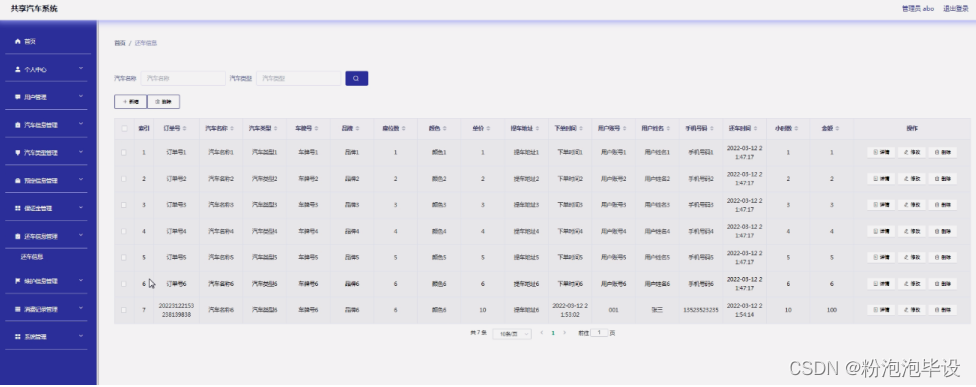976x387 pixels.
Task: Sort table by 金额 column sort icon
Action: click(x=837, y=129)
